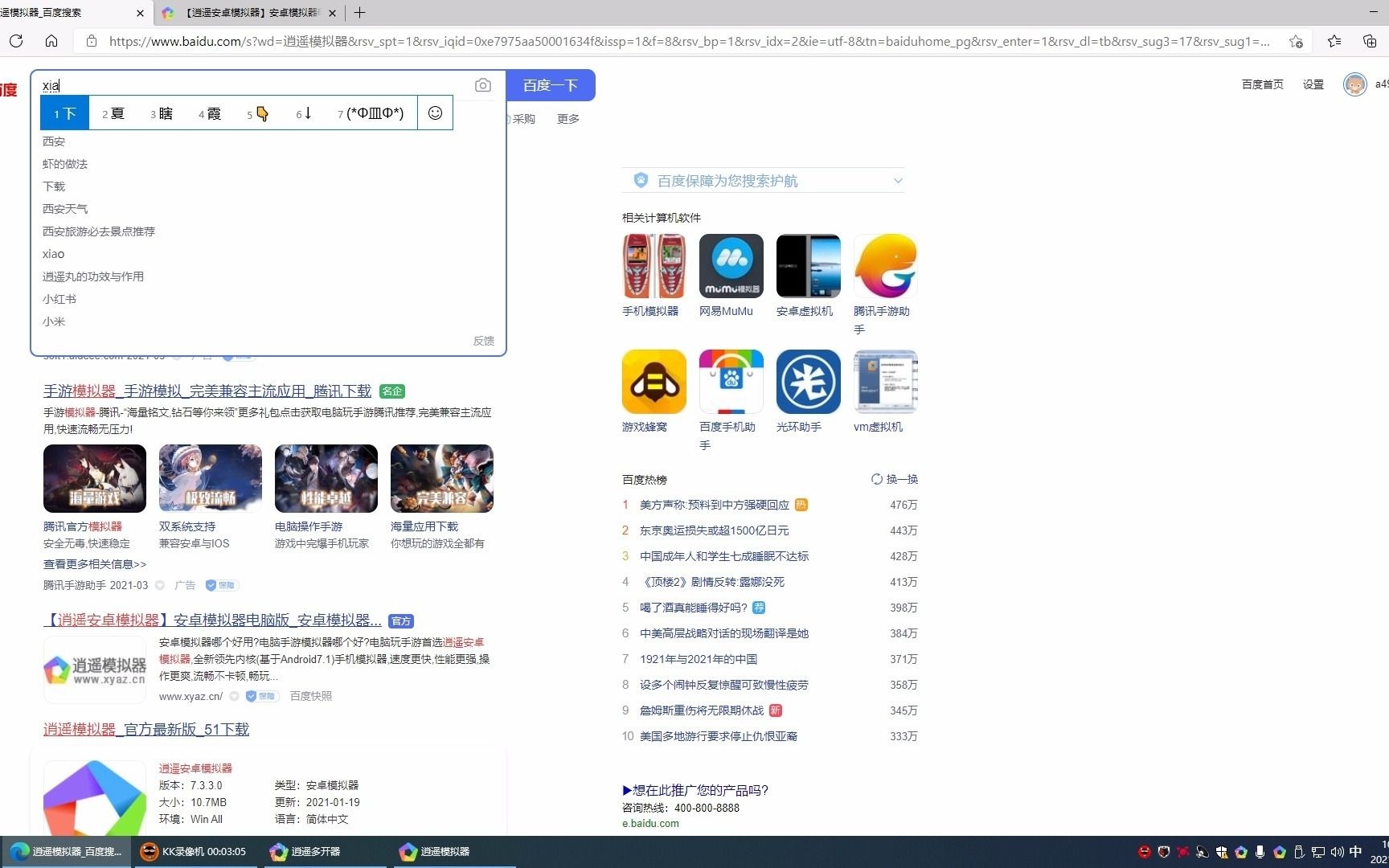Open the 腾讯手游助手 app icon
The image size is (1389, 868).
click(x=886, y=266)
